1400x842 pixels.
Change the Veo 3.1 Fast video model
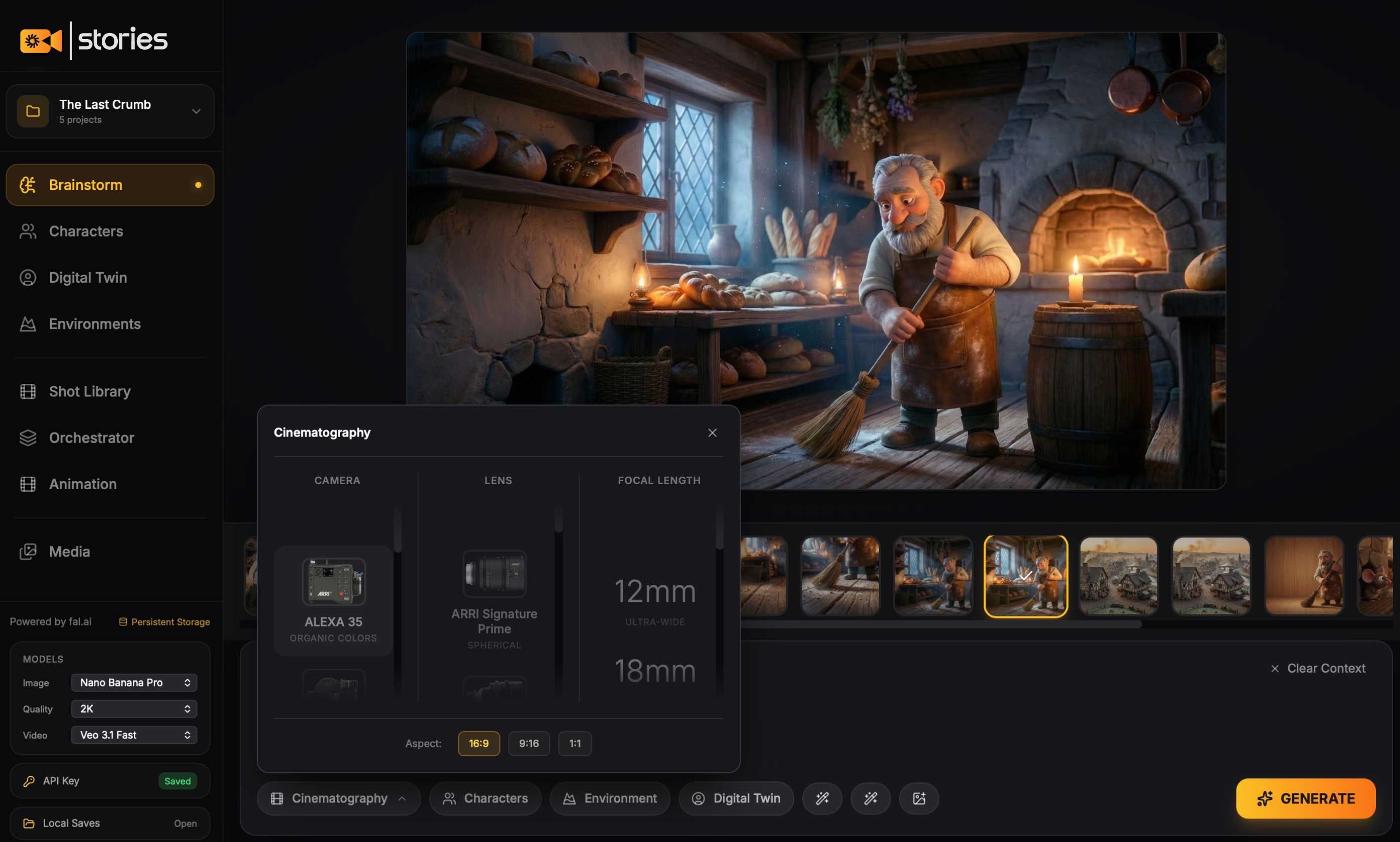tap(134, 735)
